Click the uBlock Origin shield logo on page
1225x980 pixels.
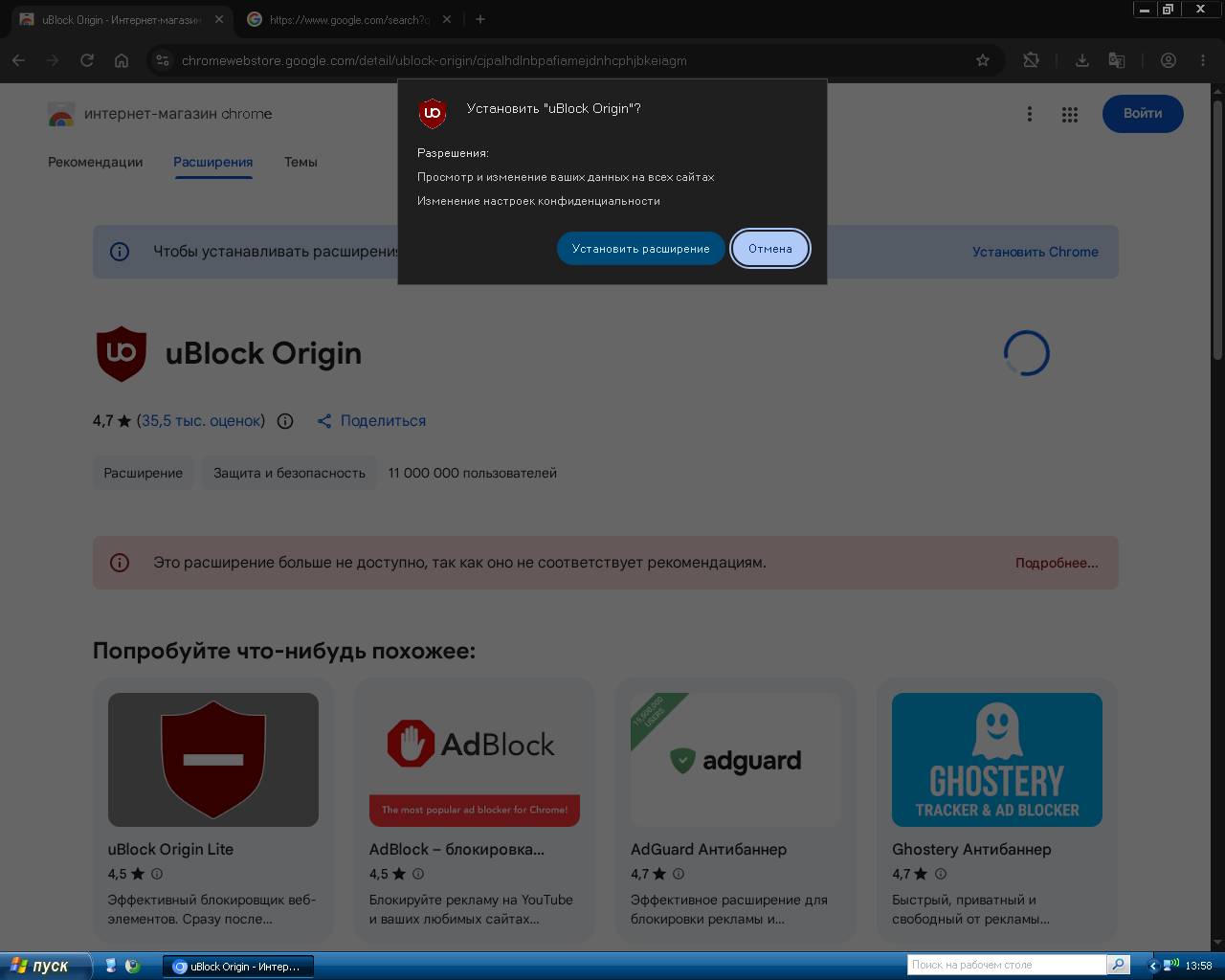click(x=122, y=353)
